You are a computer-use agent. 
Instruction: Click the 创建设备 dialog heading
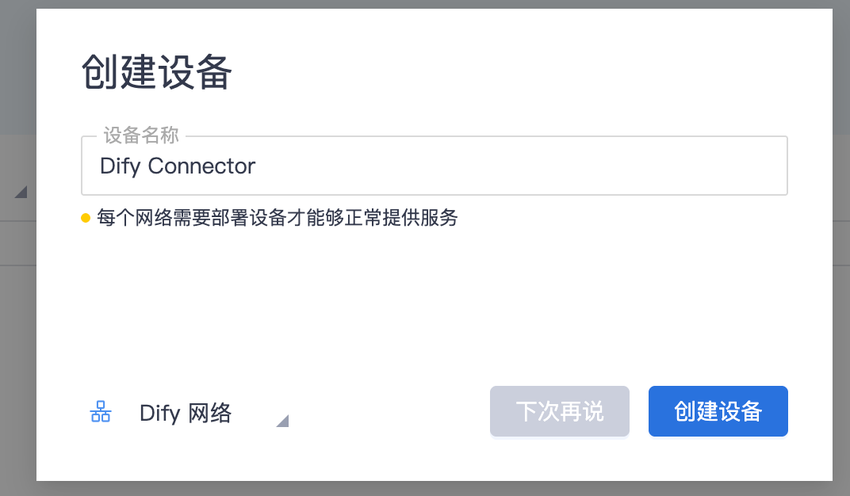click(x=157, y=74)
